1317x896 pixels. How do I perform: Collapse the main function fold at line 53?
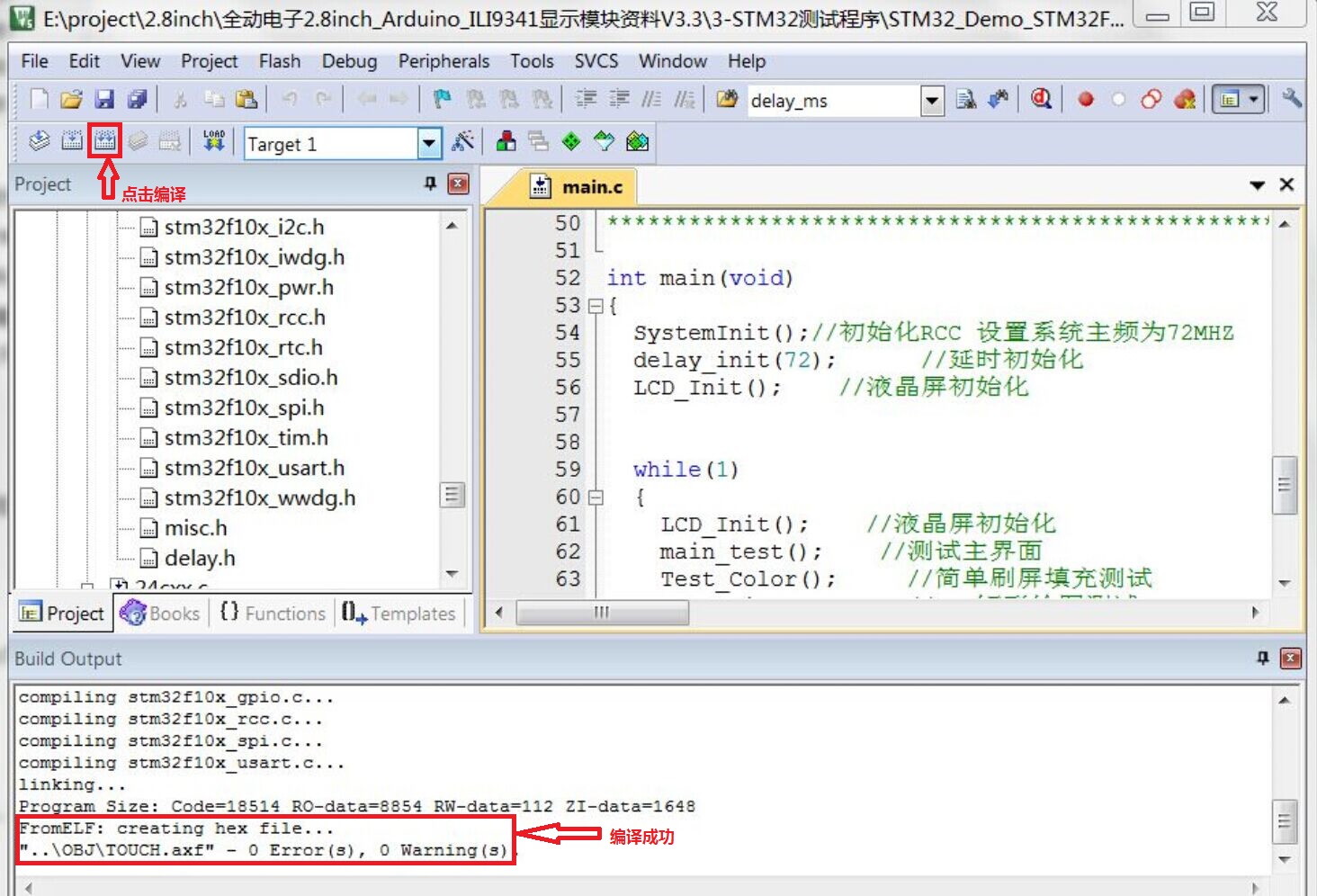595,306
